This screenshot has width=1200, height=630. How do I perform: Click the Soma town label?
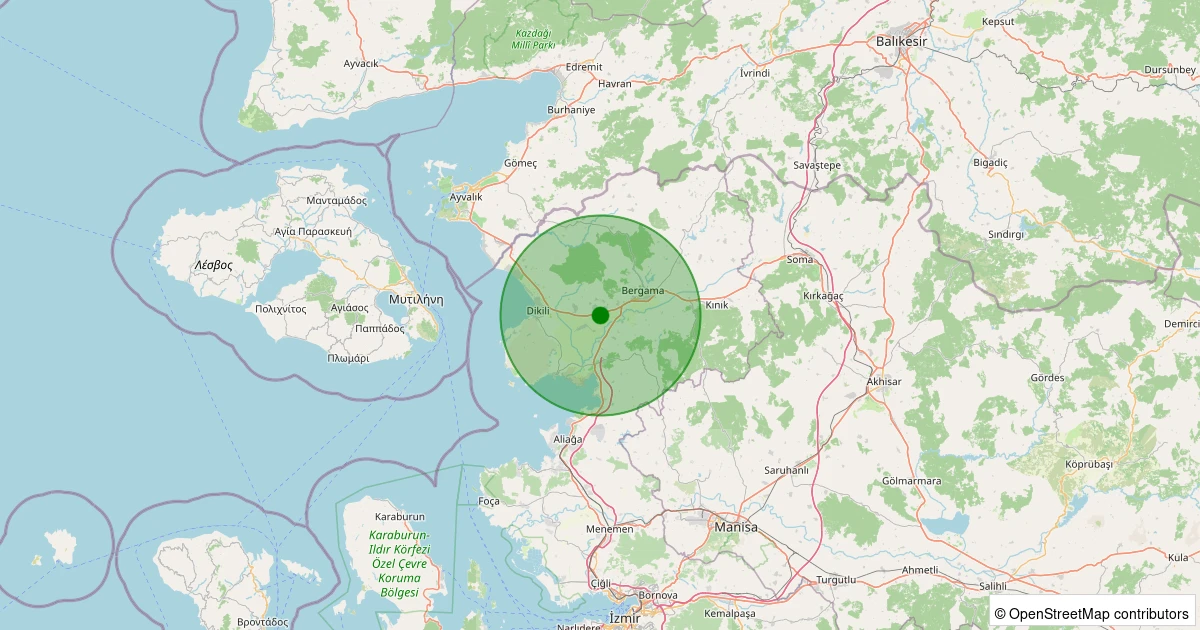point(801,260)
